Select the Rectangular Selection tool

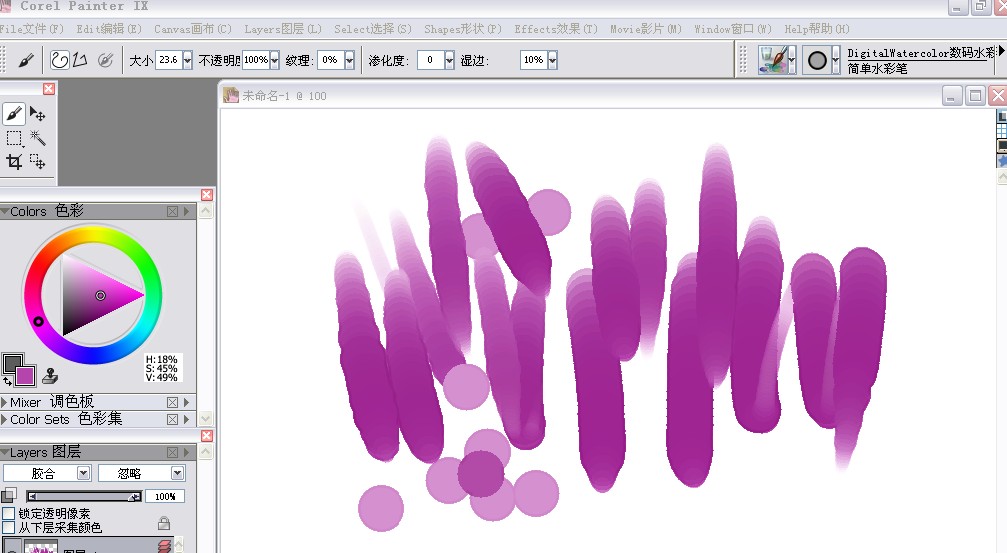[14, 138]
